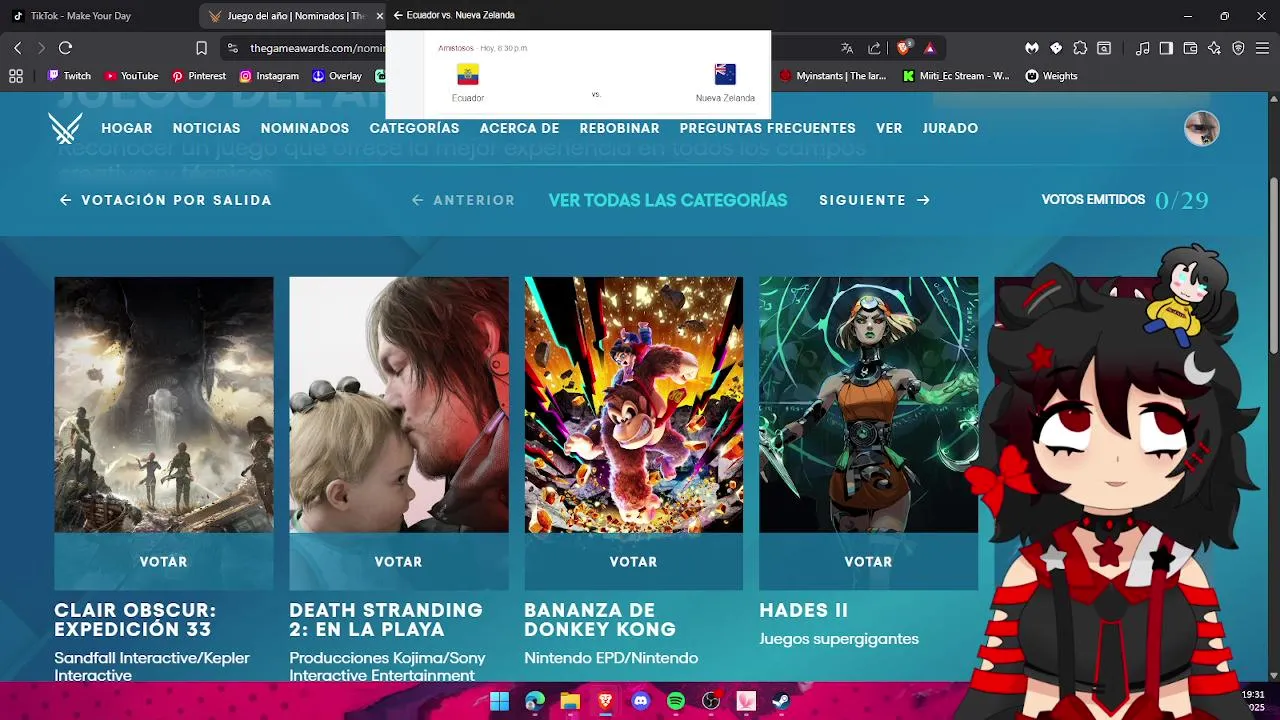Image resolution: width=1280 pixels, height=720 pixels.
Task: Open the JURADO menu item
Action: click(950, 128)
